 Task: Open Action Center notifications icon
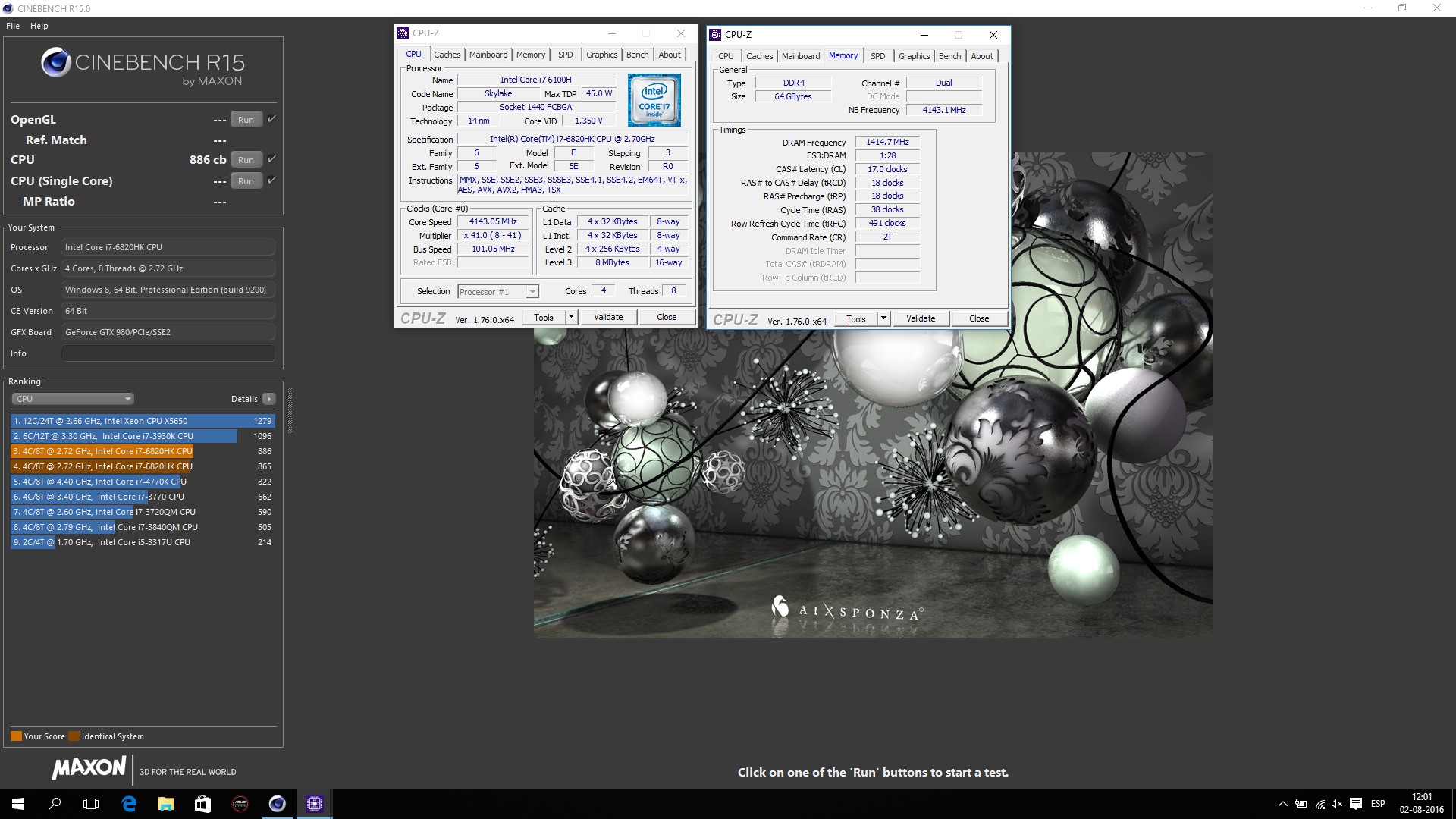[x=1356, y=804]
